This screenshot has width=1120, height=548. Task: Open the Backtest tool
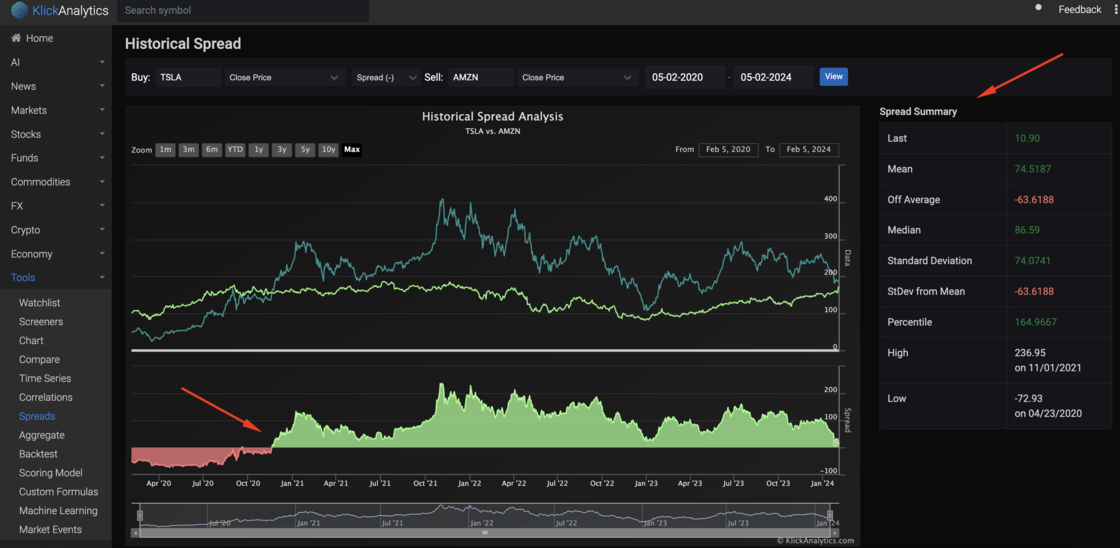pos(39,454)
